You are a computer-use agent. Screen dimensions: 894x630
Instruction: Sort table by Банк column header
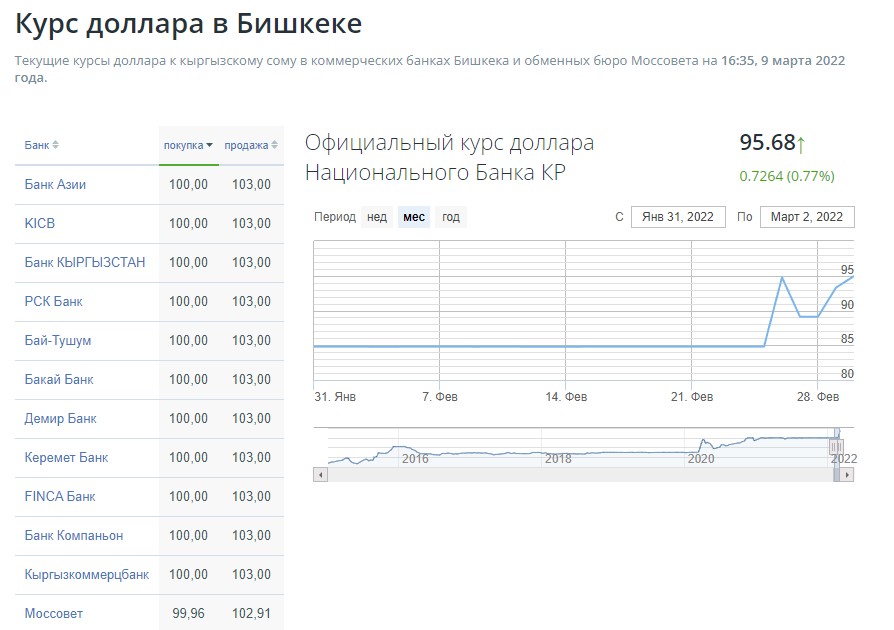click(41, 145)
